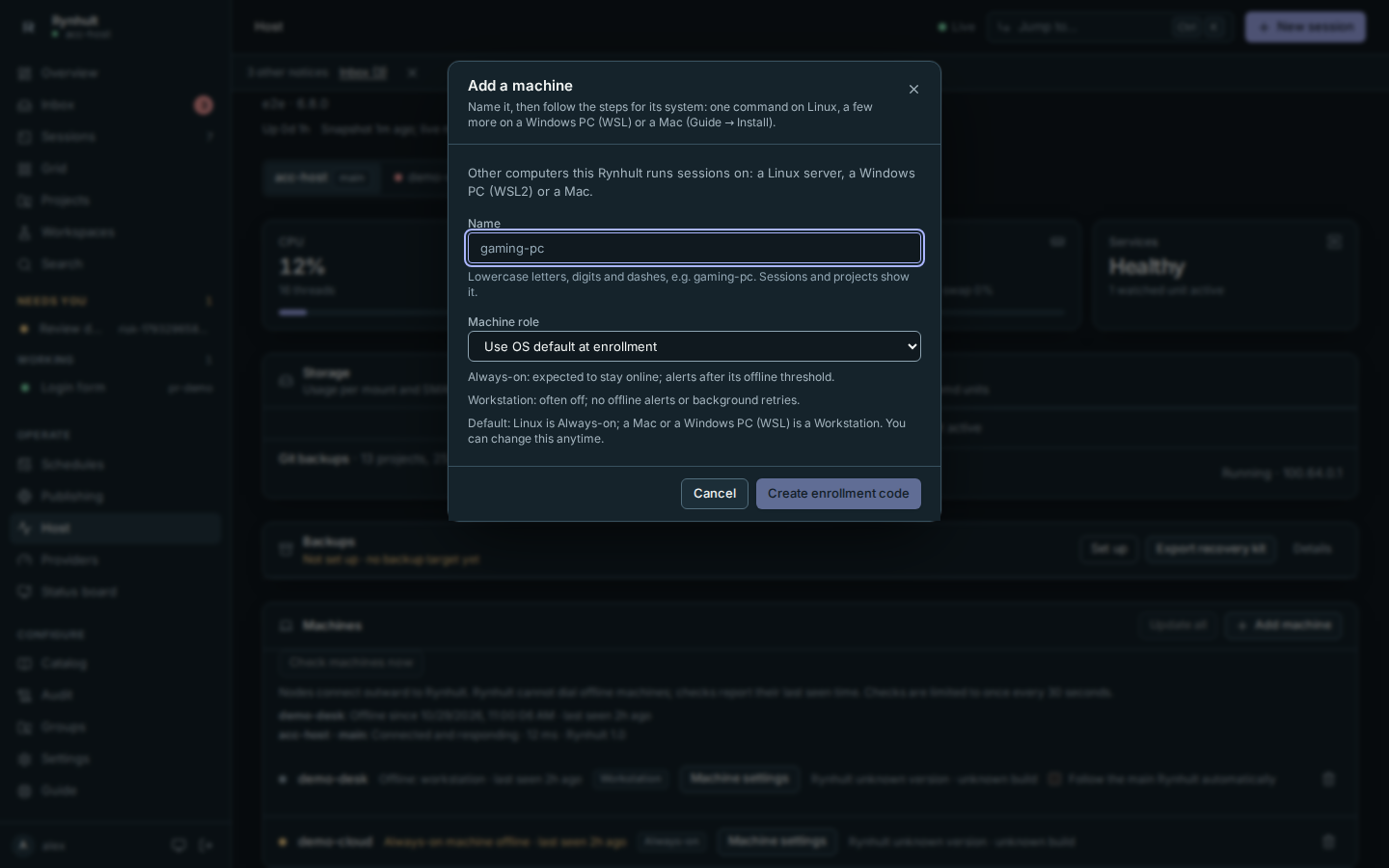
Task: Click the "Workstation: often off" help line
Action: (634, 400)
